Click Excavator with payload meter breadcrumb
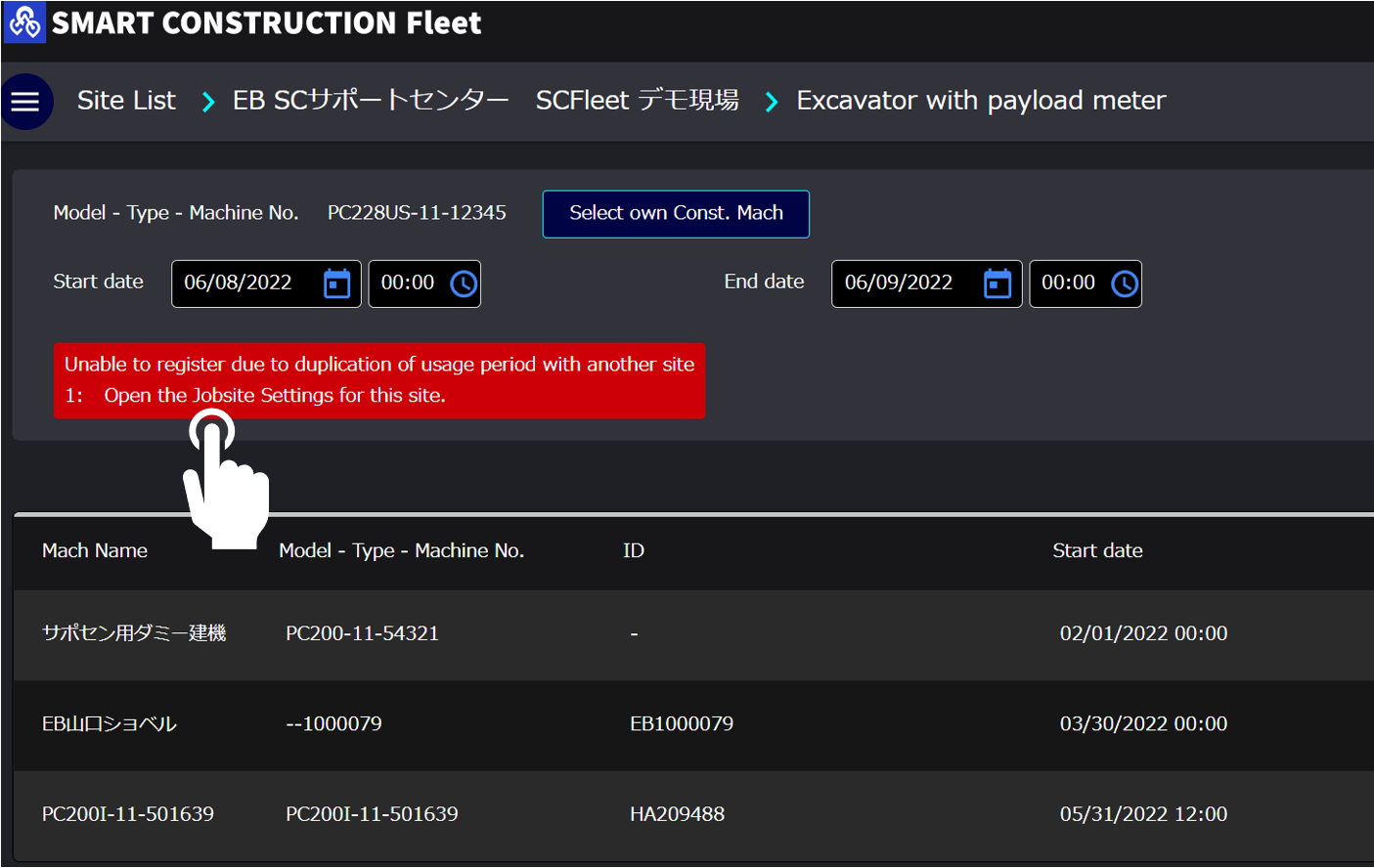The width and height of the screenshot is (1374, 868). 981,101
